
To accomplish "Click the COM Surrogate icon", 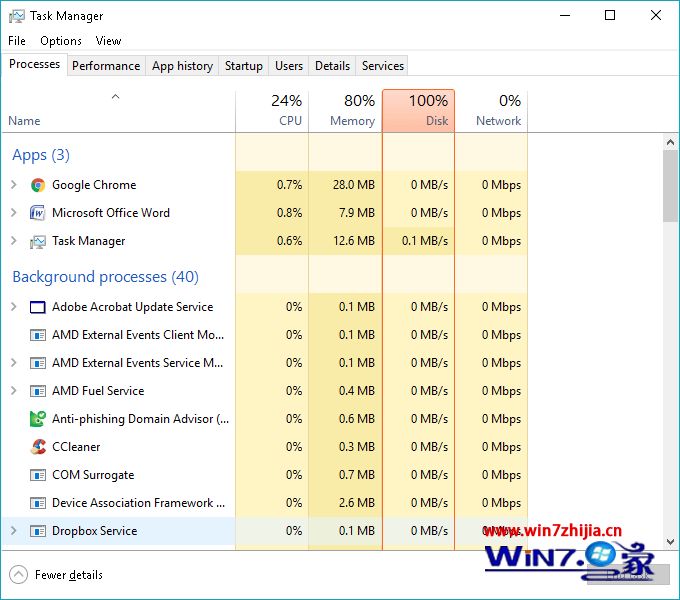I will point(38,475).
